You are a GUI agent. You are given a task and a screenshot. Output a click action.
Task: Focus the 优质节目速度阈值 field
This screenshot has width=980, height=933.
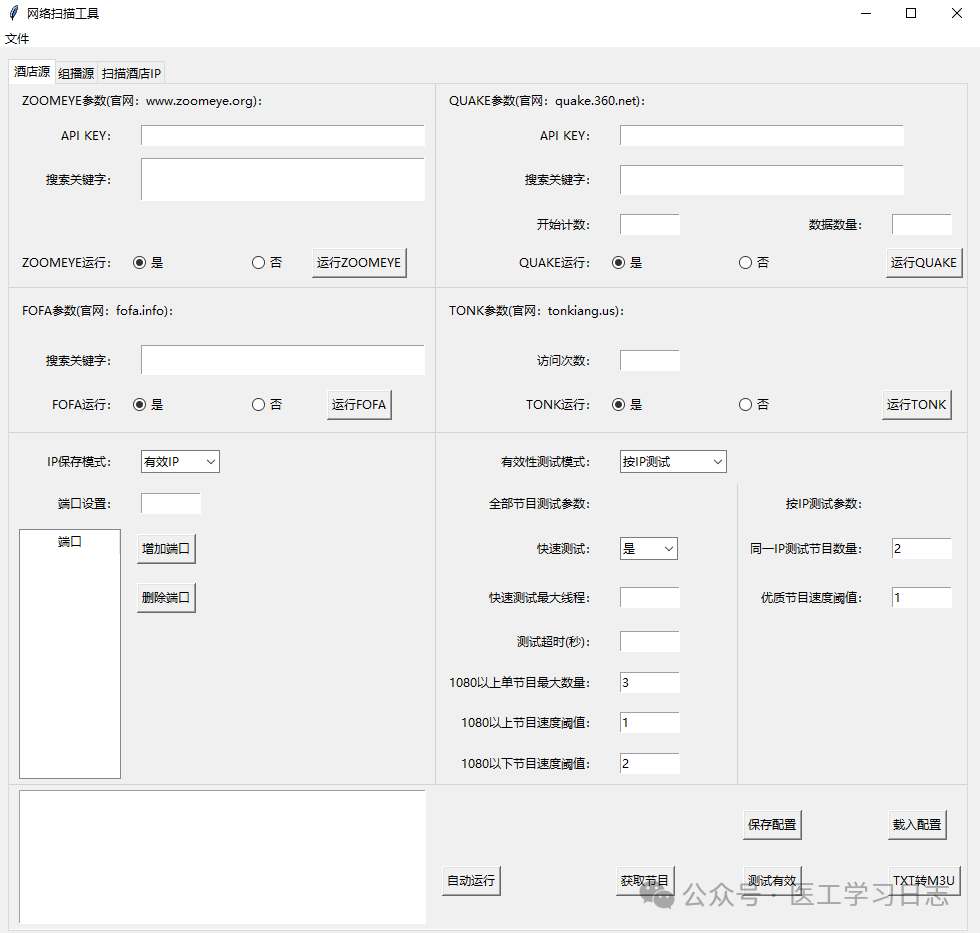click(922, 597)
